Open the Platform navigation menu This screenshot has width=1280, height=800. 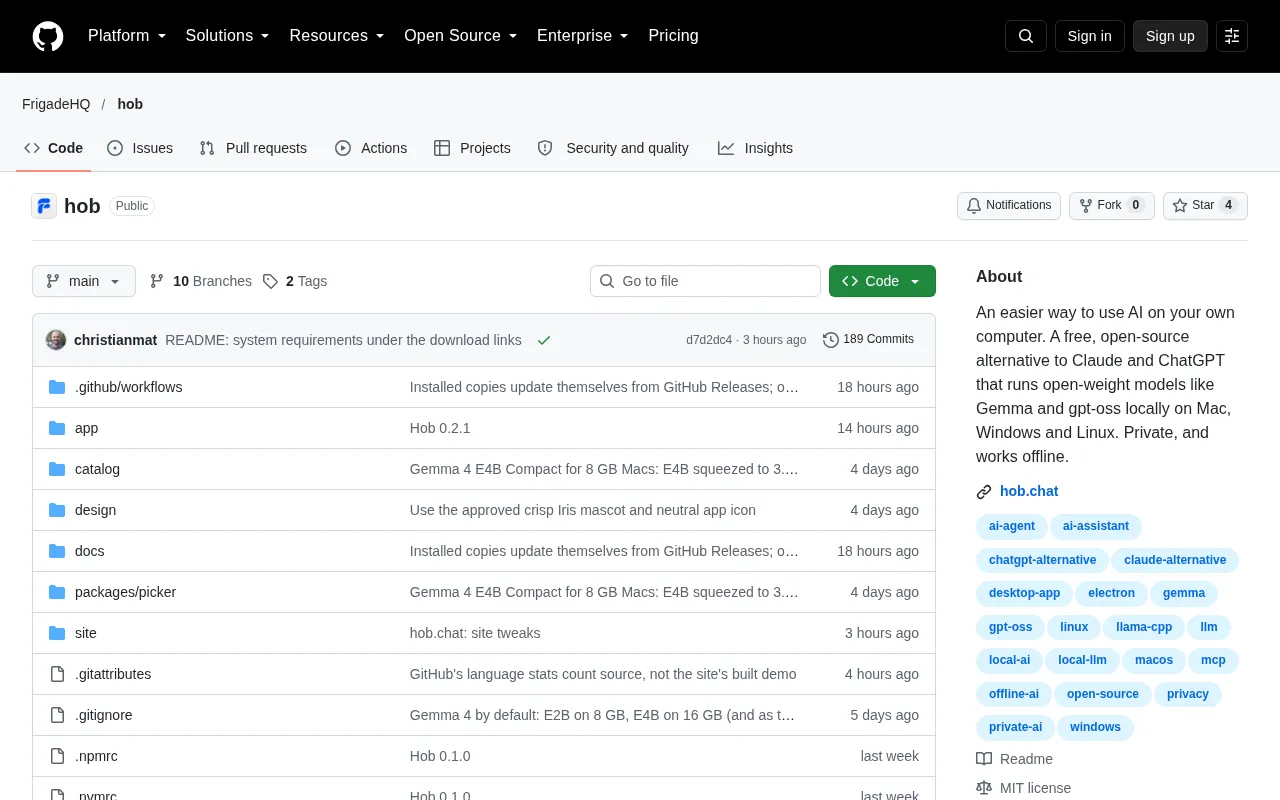click(127, 36)
